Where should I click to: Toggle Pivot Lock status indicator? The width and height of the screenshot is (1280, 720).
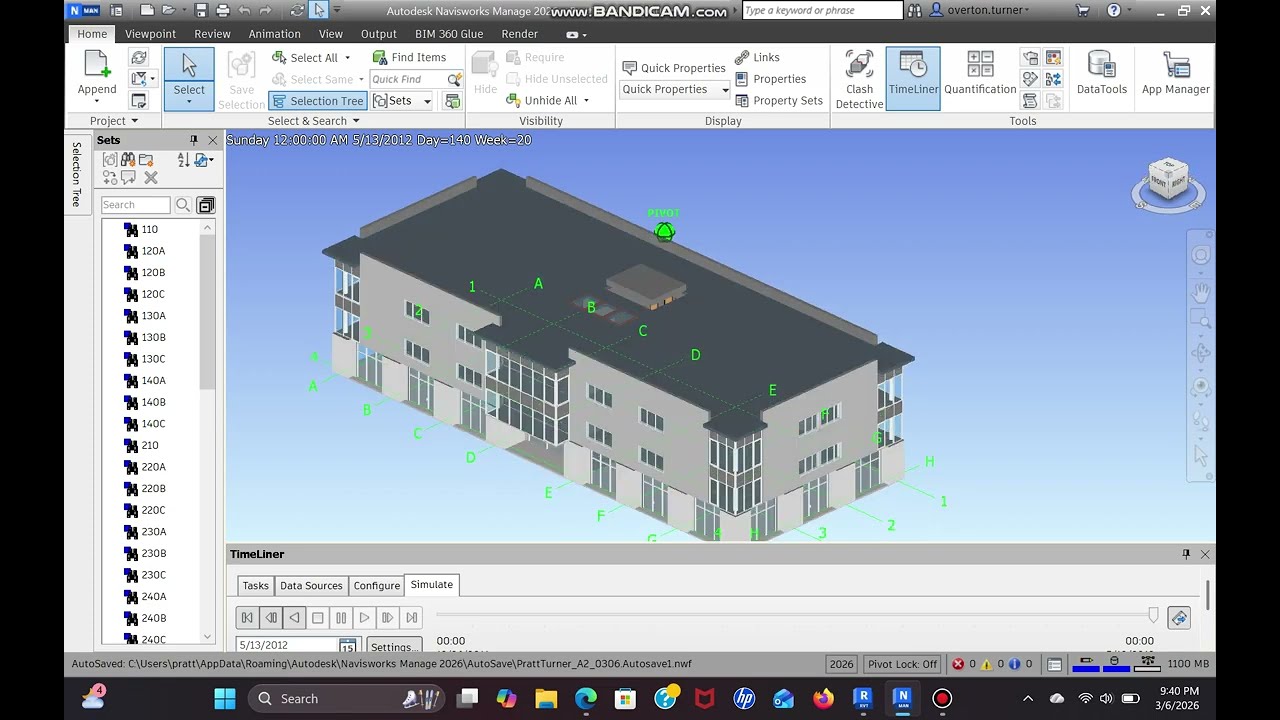point(902,664)
